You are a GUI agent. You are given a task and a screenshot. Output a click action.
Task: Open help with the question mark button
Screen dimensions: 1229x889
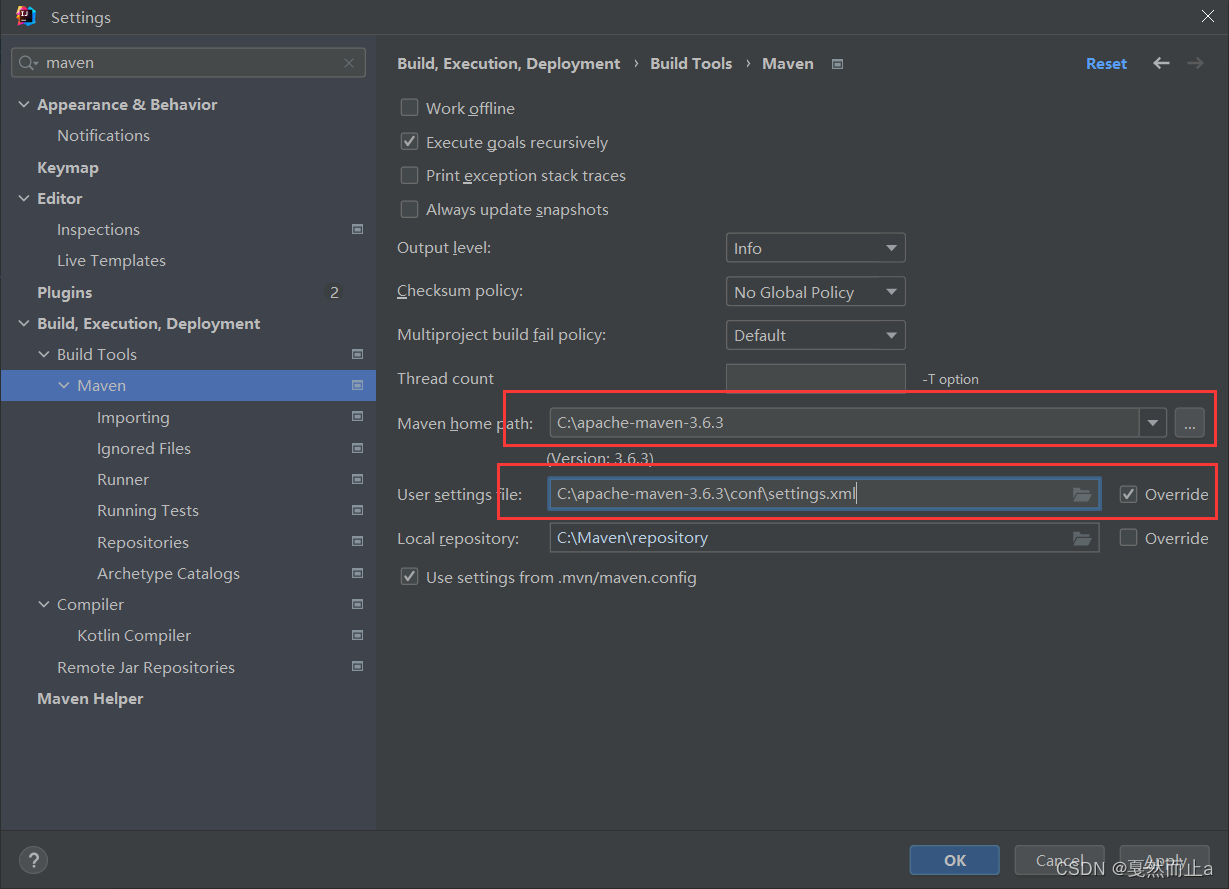[x=33, y=860]
